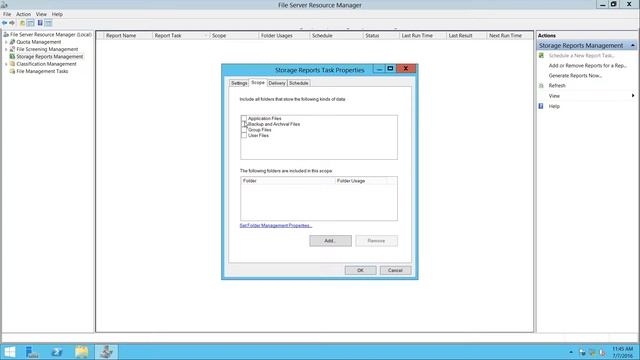Click the Scope column header

[x=234, y=36]
